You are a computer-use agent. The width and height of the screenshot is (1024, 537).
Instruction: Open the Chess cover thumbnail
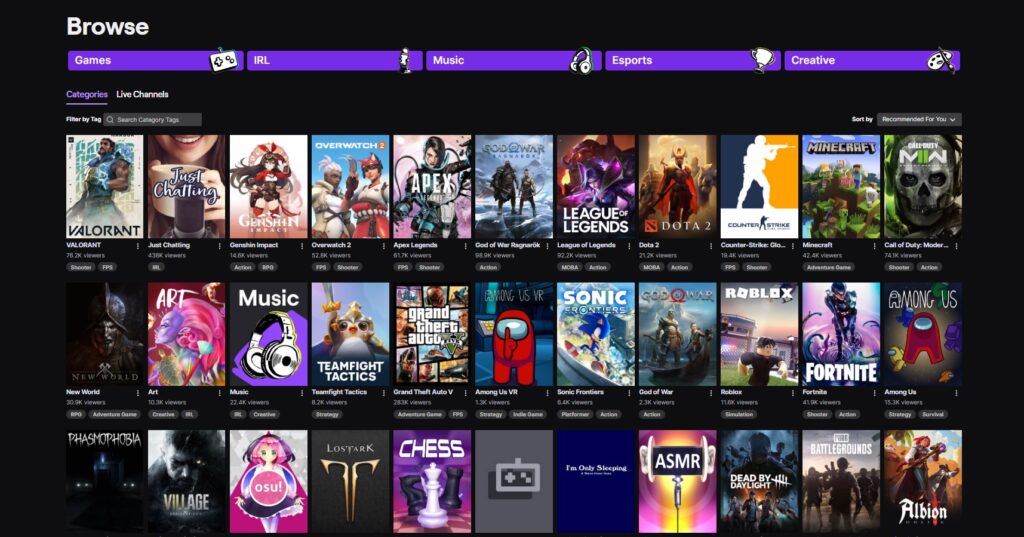coord(432,481)
